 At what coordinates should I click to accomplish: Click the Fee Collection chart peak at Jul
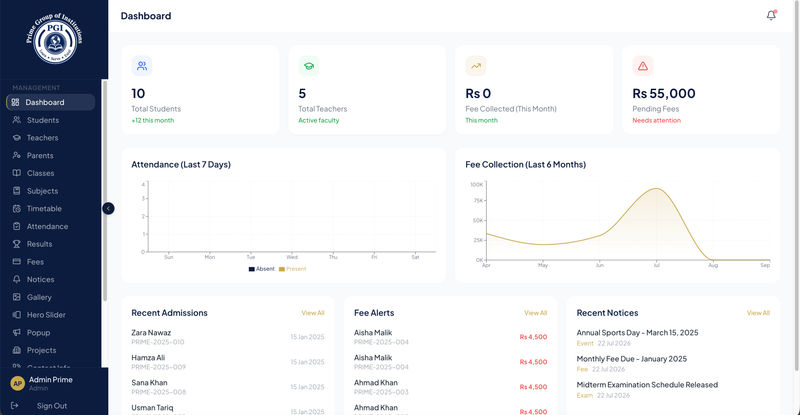pos(657,189)
